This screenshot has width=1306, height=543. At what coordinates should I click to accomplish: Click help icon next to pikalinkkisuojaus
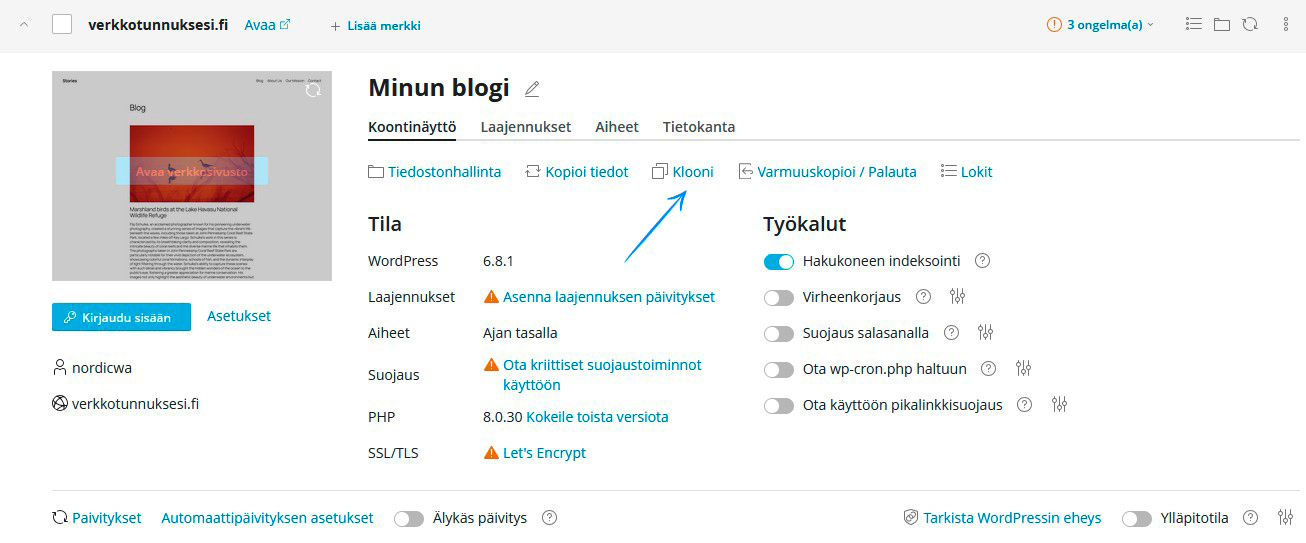[1024, 405]
